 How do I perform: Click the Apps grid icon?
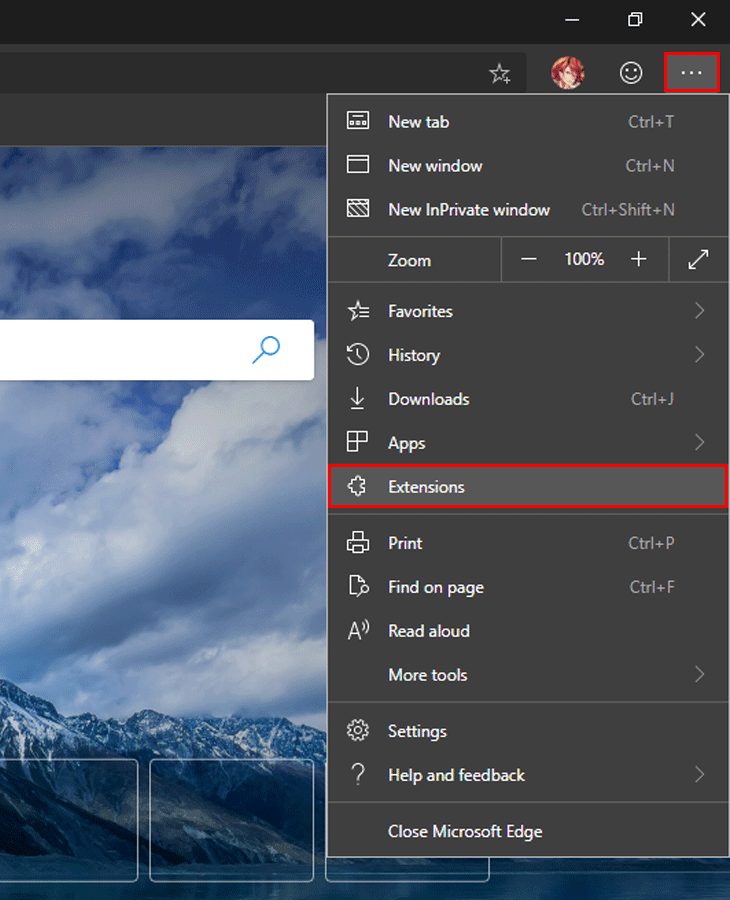click(x=357, y=442)
